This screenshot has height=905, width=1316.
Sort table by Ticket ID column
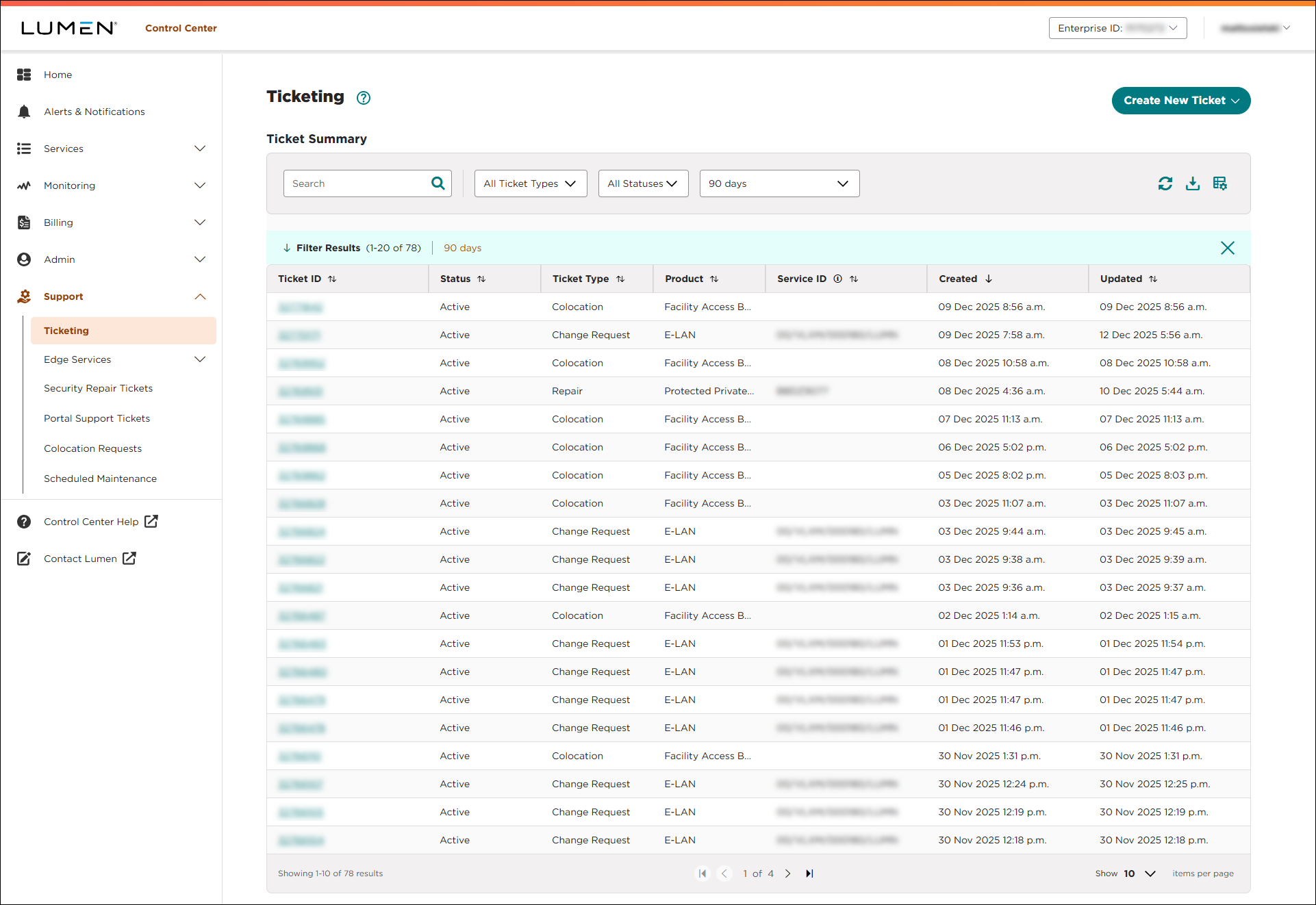click(332, 279)
